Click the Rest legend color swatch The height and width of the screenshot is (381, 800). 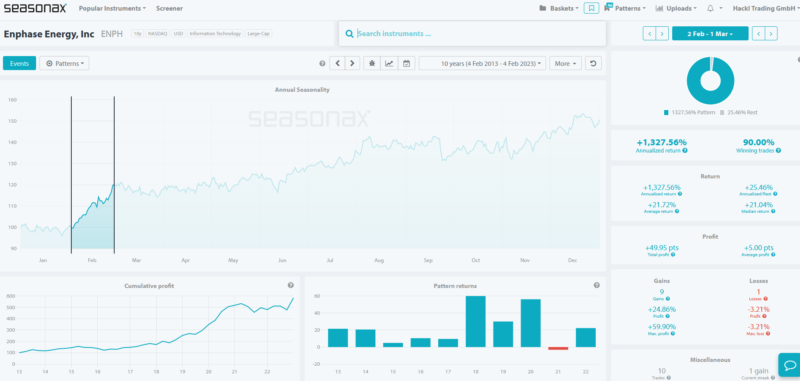(x=722, y=112)
